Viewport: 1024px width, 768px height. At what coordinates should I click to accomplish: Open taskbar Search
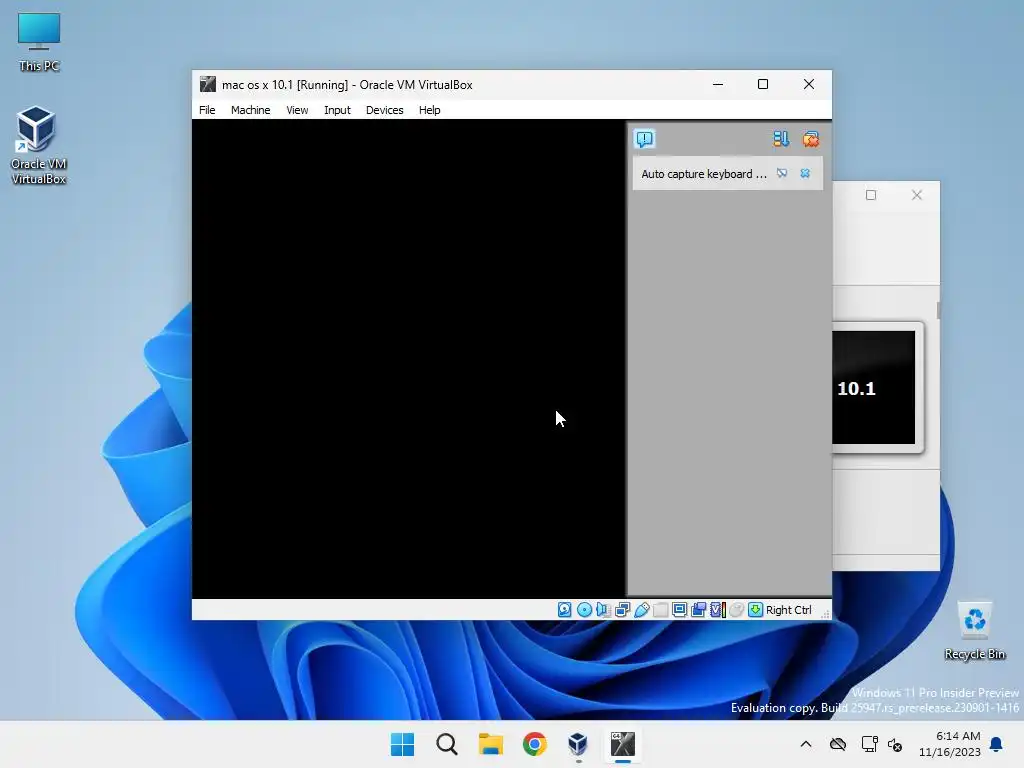447,744
